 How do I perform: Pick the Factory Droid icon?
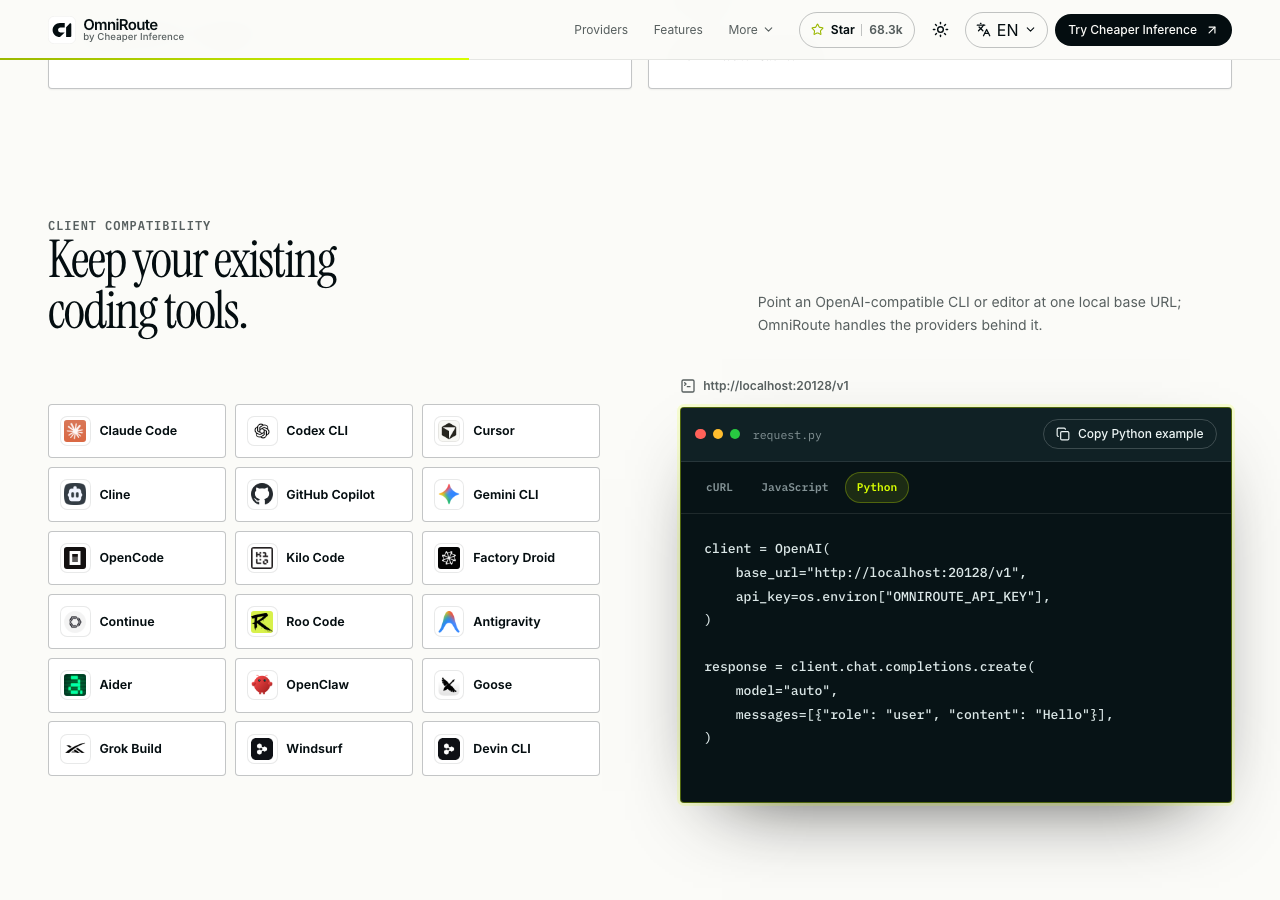pyautogui.click(x=449, y=558)
